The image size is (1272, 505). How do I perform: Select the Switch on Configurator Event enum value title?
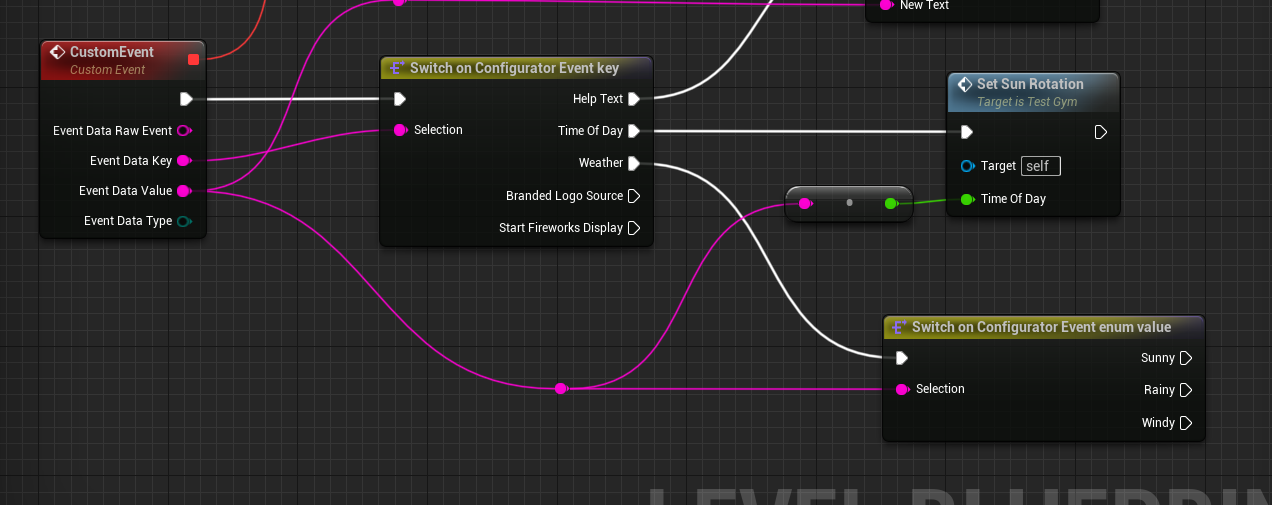click(1041, 327)
